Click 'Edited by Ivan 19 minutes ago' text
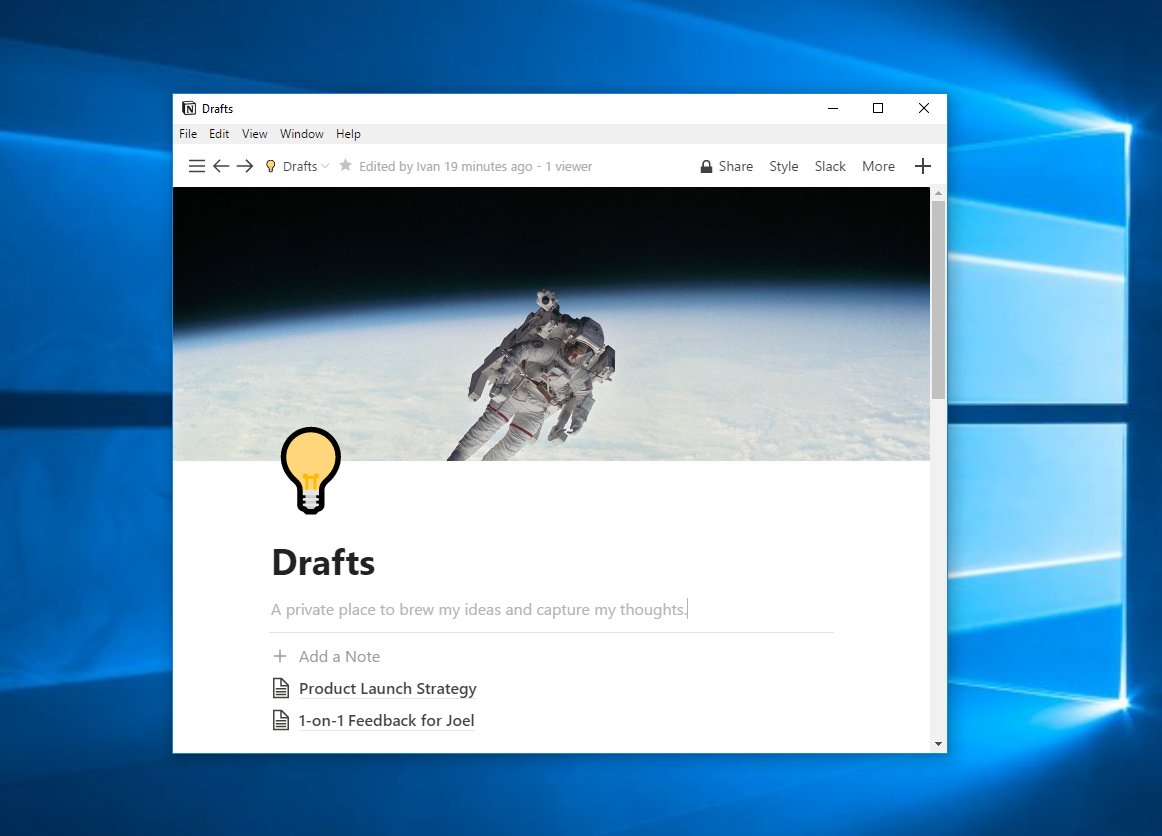Screen dimensions: 1162x836 (x=445, y=166)
